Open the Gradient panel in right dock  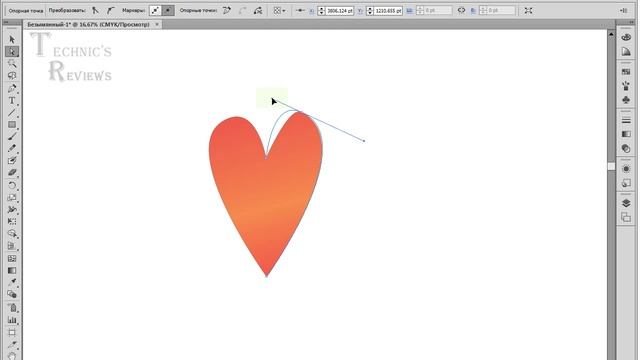pos(626,134)
